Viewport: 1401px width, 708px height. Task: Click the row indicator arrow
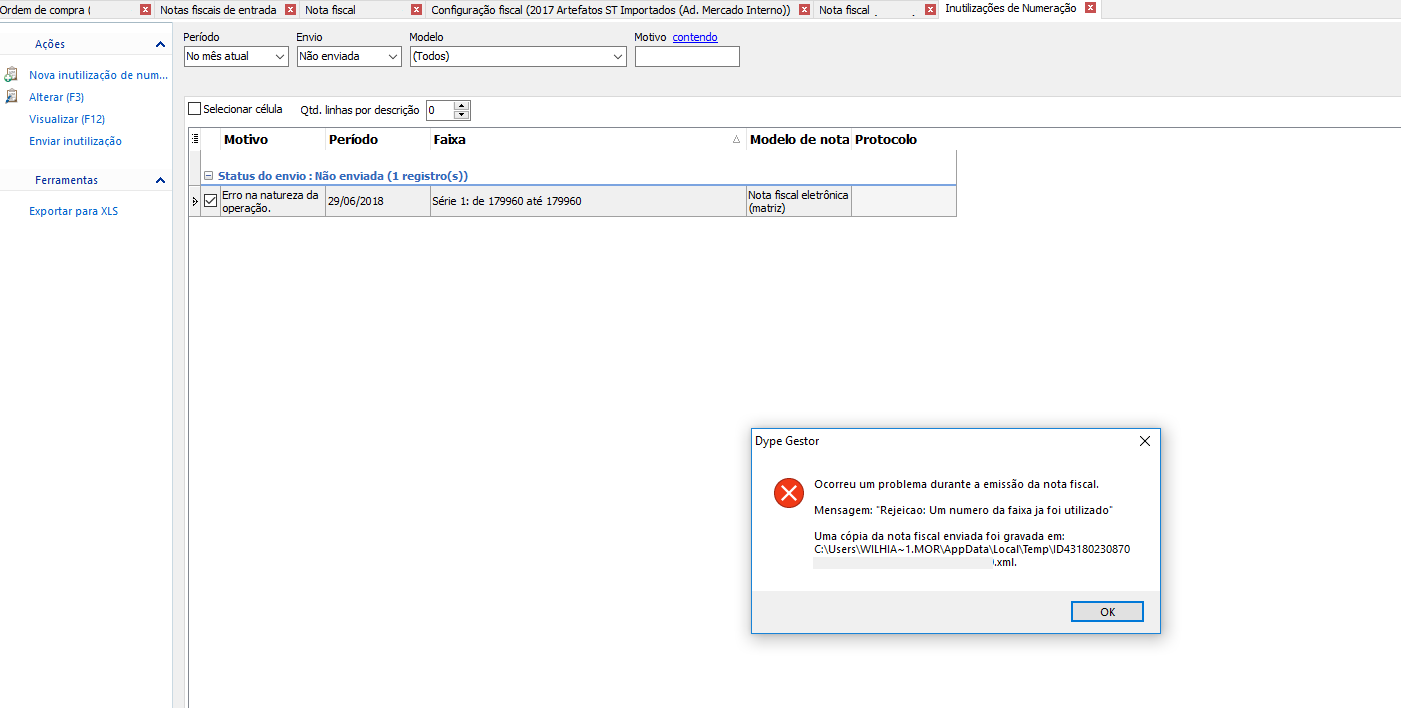tap(195, 201)
